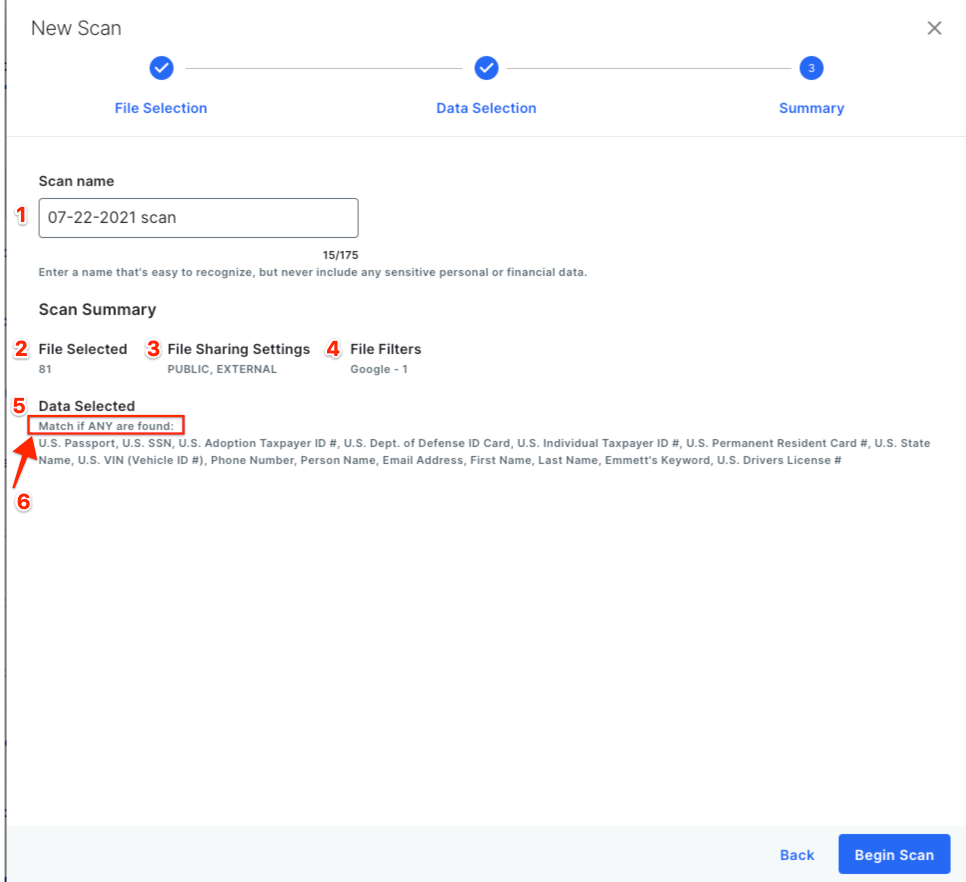Click the Begin Scan button
This screenshot has width=966, height=882.
tap(894, 854)
